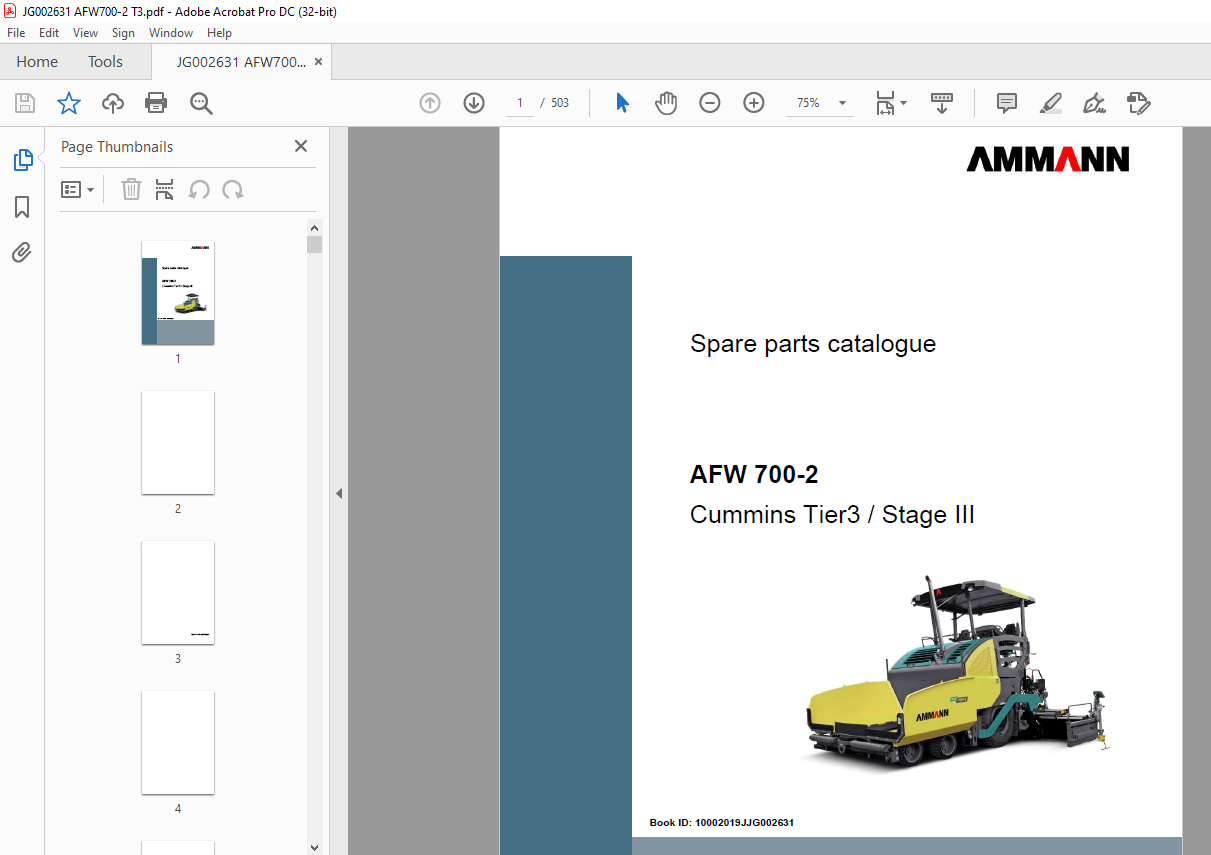Zoom in with plus icon
The image size is (1211, 855).
[754, 103]
